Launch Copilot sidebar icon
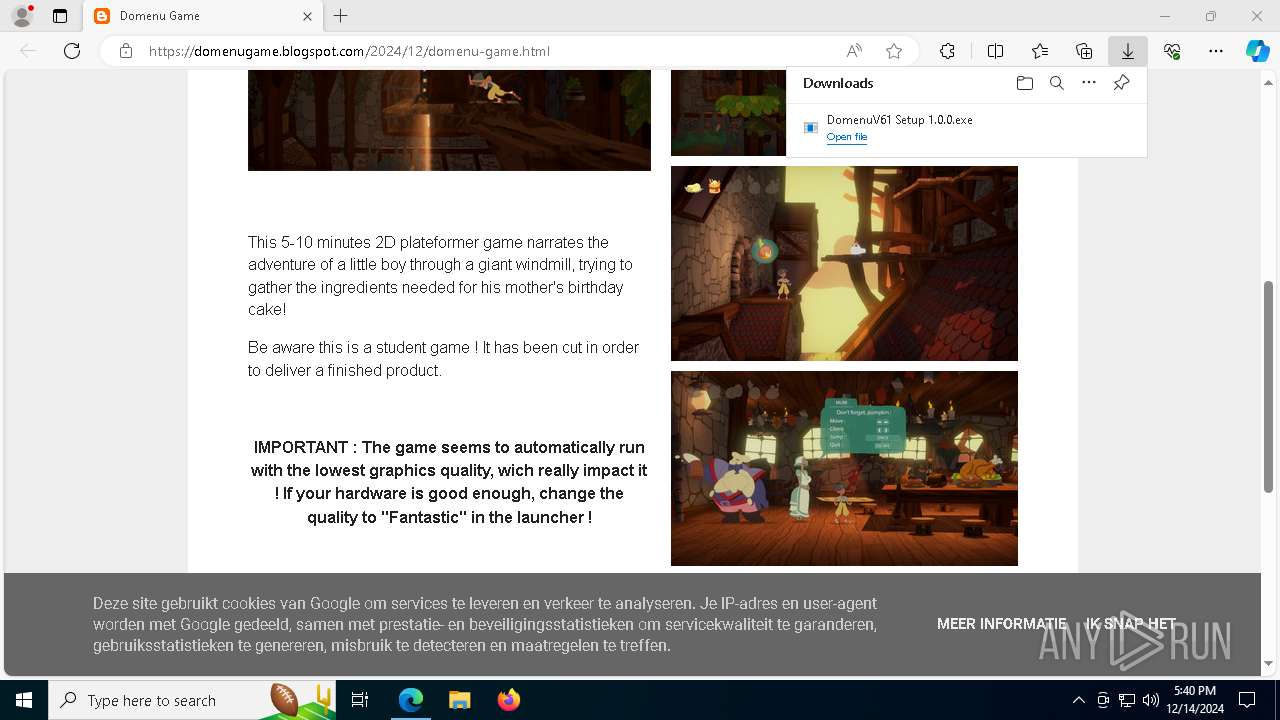Viewport: 1280px width, 720px height. pos(1257,51)
